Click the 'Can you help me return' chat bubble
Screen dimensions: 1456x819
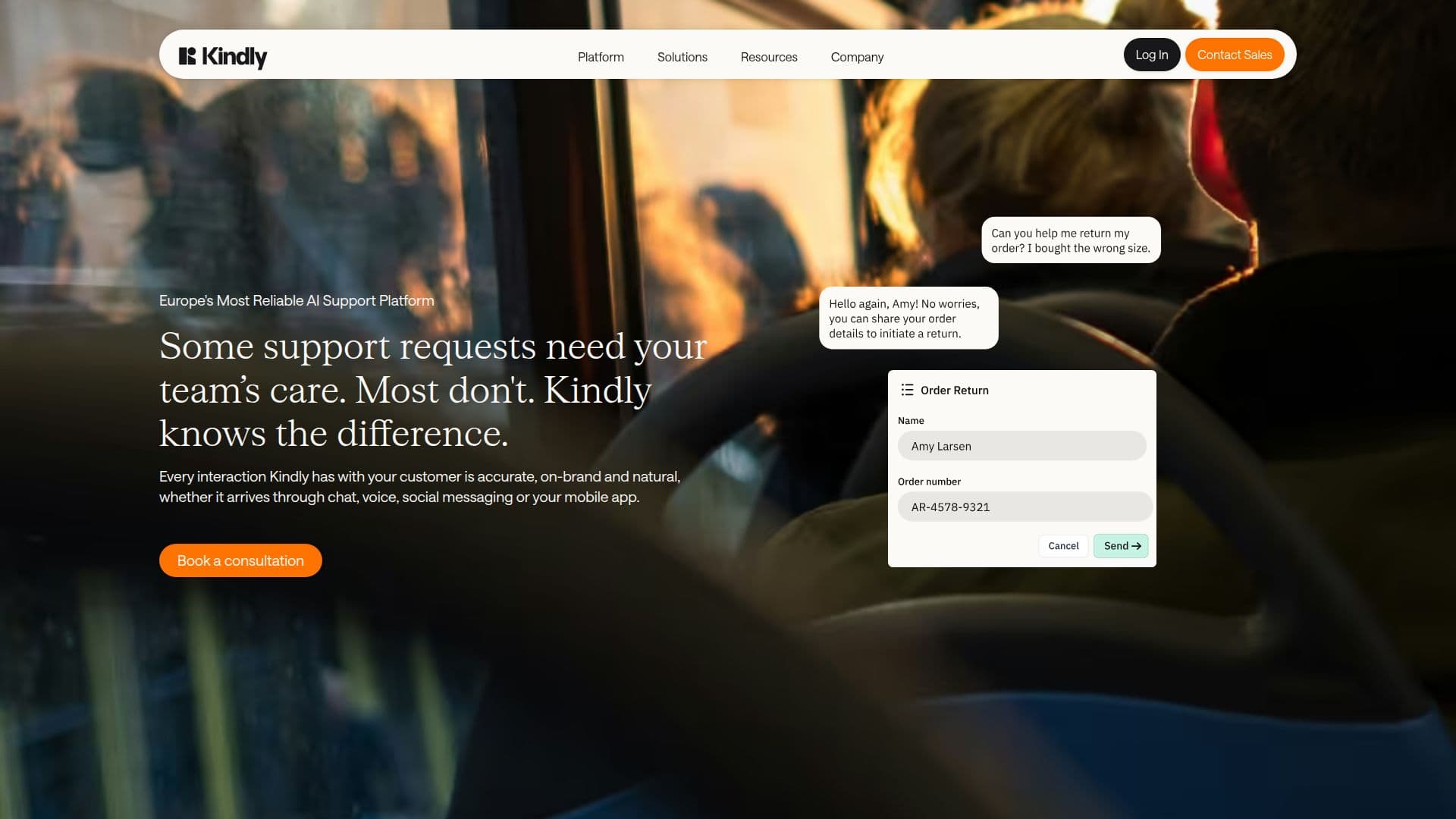1071,240
